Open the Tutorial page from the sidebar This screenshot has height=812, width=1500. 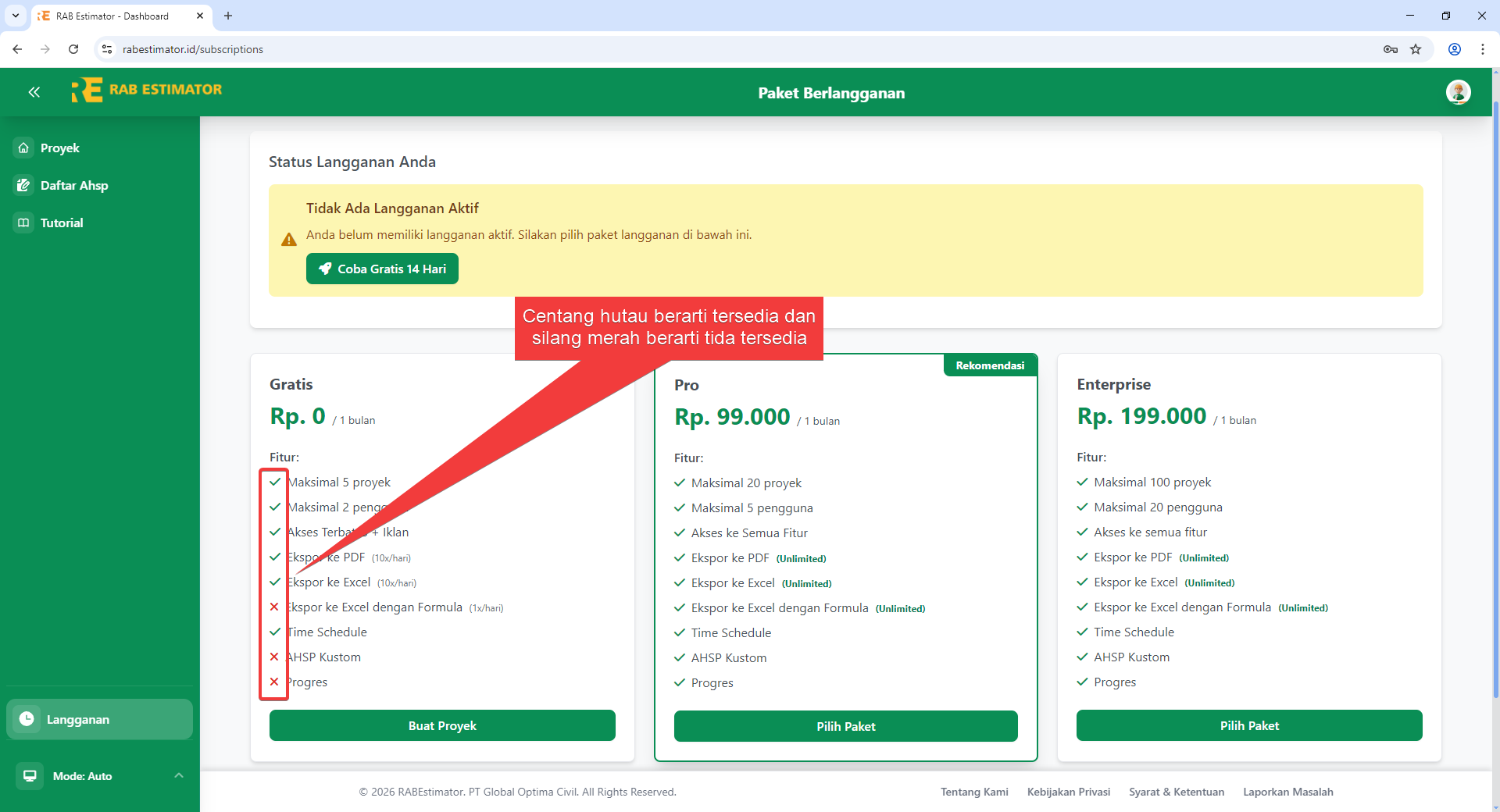coord(61,223)
